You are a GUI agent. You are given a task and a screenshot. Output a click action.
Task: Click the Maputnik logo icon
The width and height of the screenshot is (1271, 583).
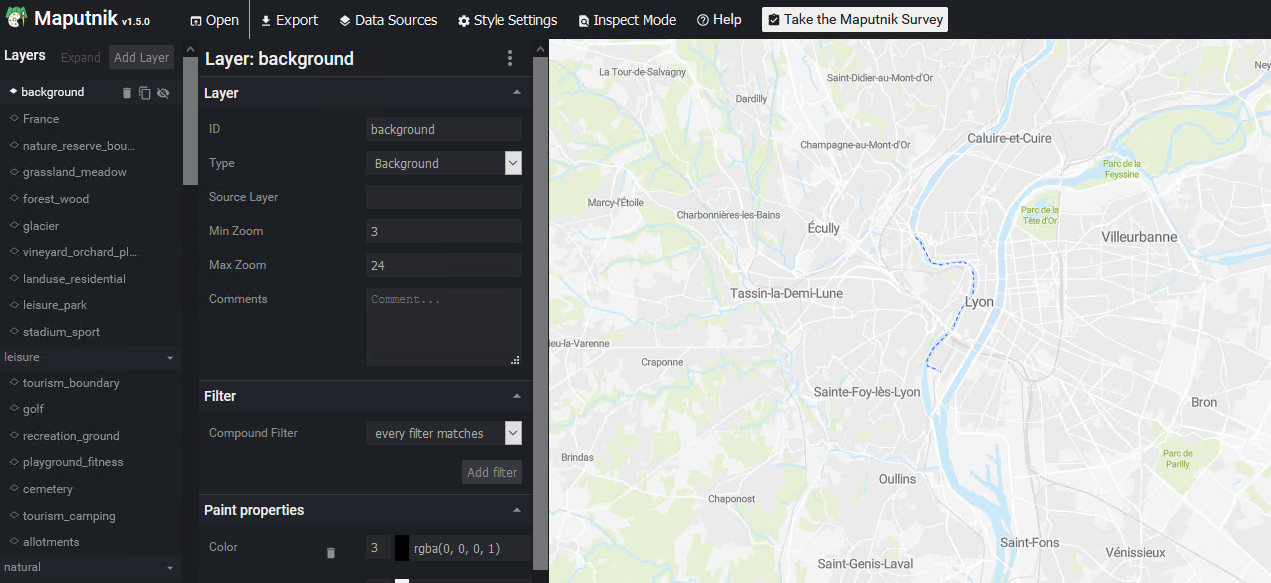pyautogui.click(x=16, y=19)
